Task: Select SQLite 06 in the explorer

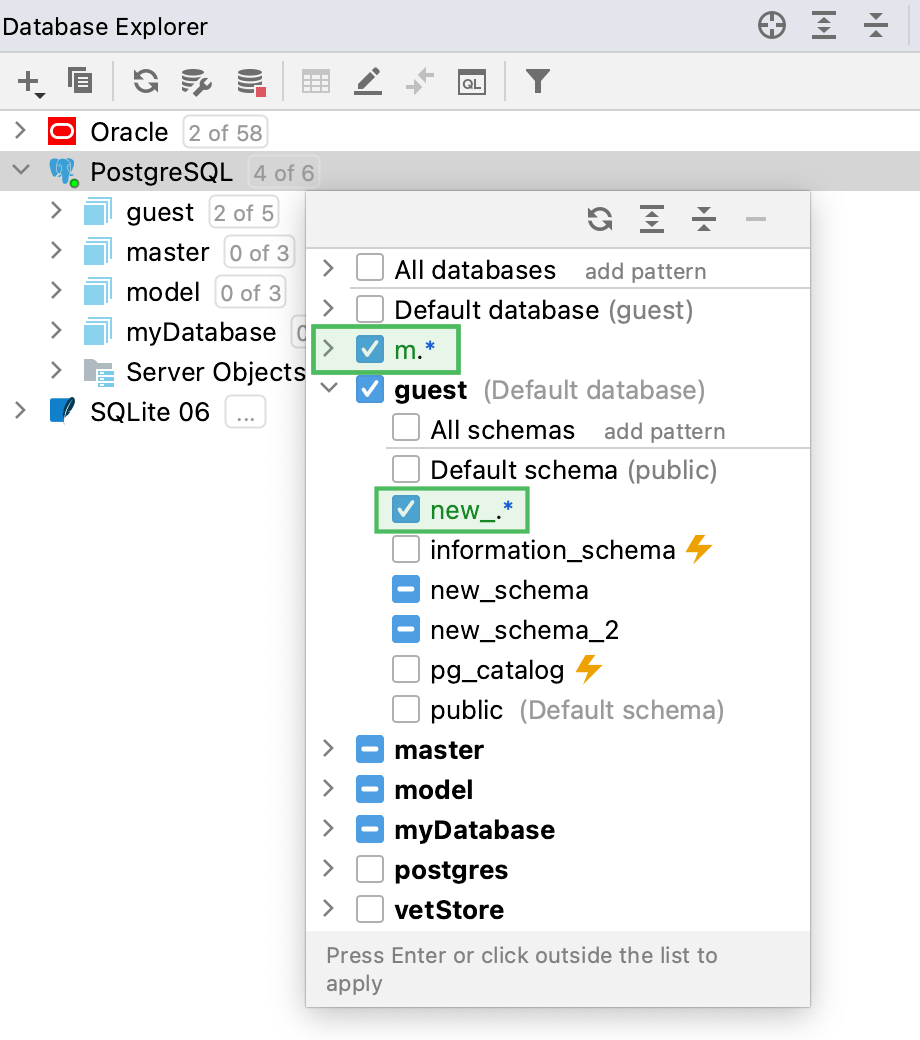Action: pyautogui.click(x=150, y=411)
